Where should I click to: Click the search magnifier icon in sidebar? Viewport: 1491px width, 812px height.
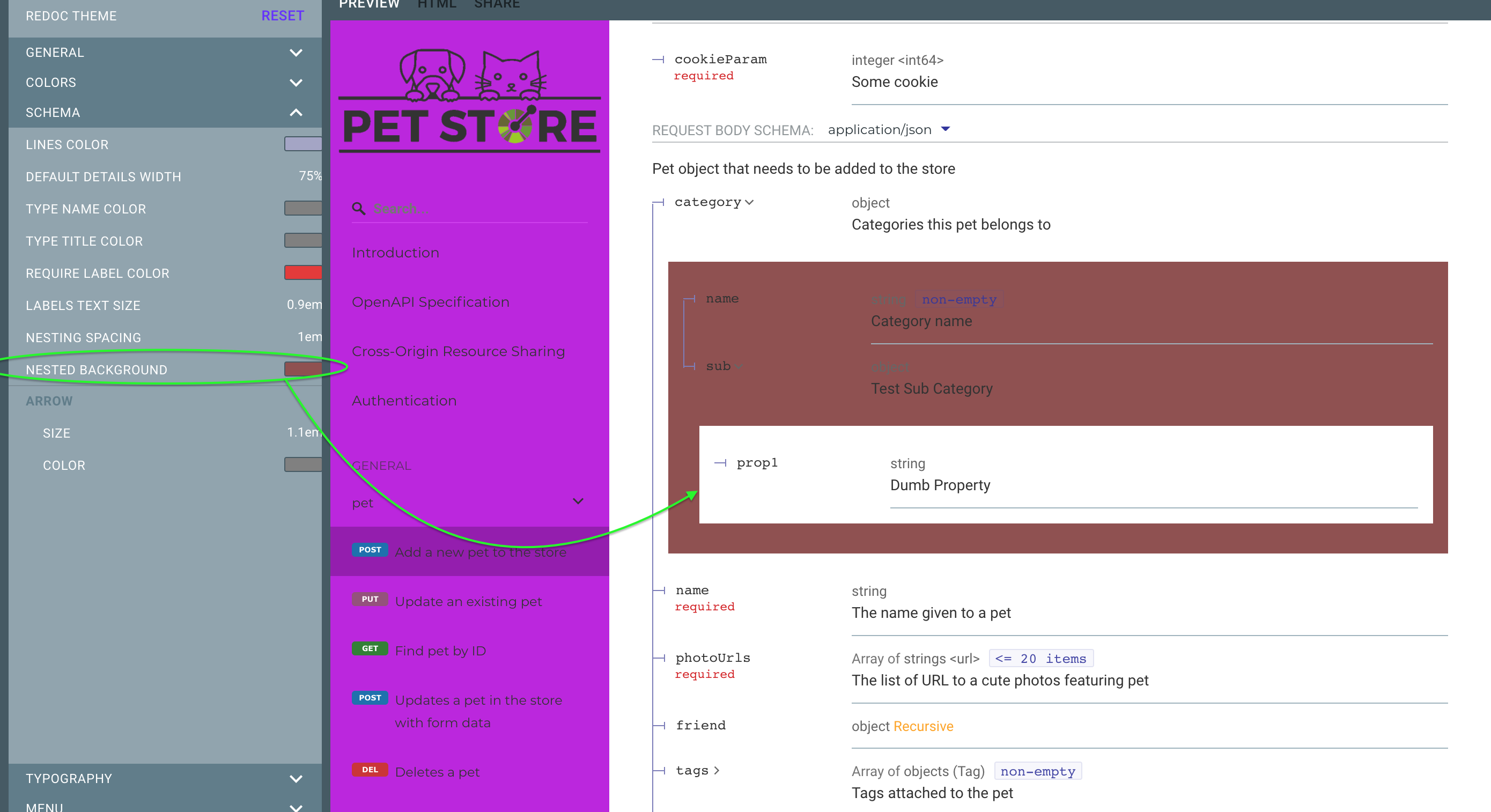(359, 208)
